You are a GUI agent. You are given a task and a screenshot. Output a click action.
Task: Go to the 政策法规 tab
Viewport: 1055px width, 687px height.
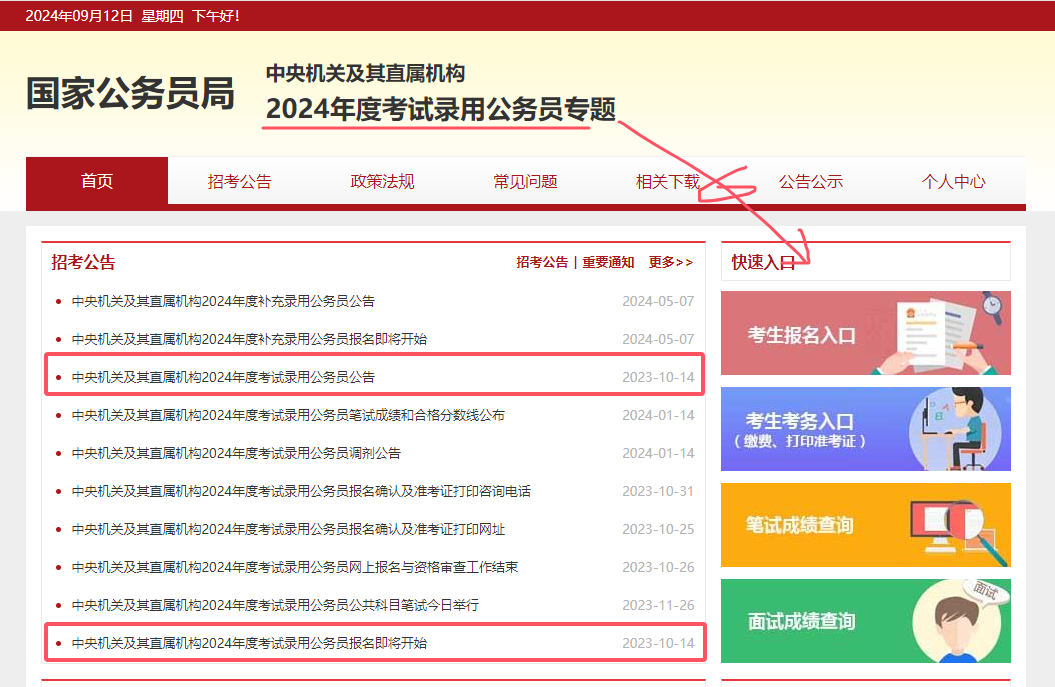pos(382,182)
